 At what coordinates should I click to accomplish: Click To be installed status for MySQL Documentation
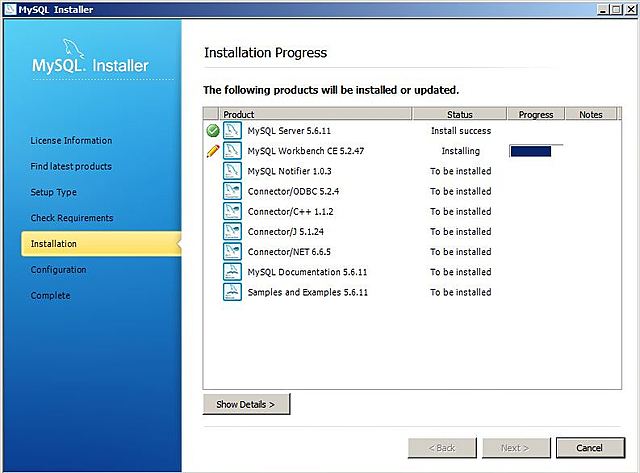click(x=460, y=272)
